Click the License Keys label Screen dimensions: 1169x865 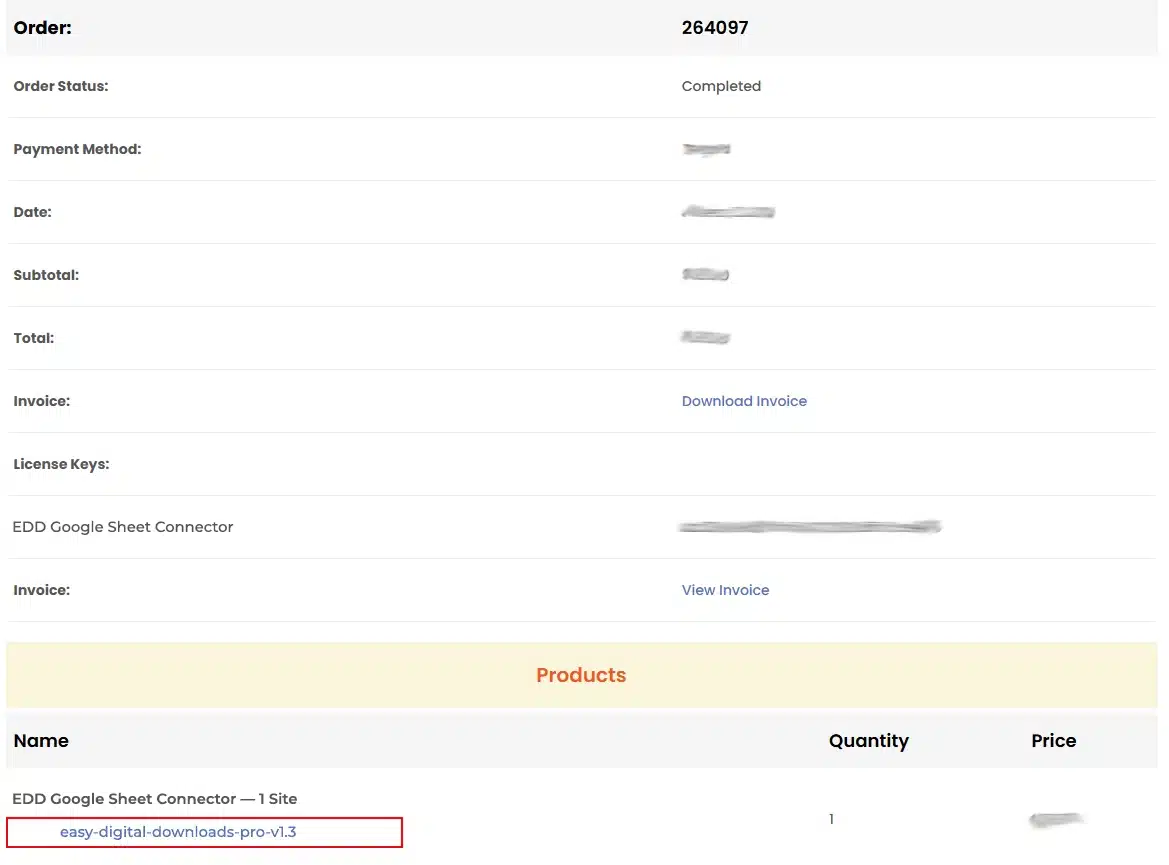(61, 464)
